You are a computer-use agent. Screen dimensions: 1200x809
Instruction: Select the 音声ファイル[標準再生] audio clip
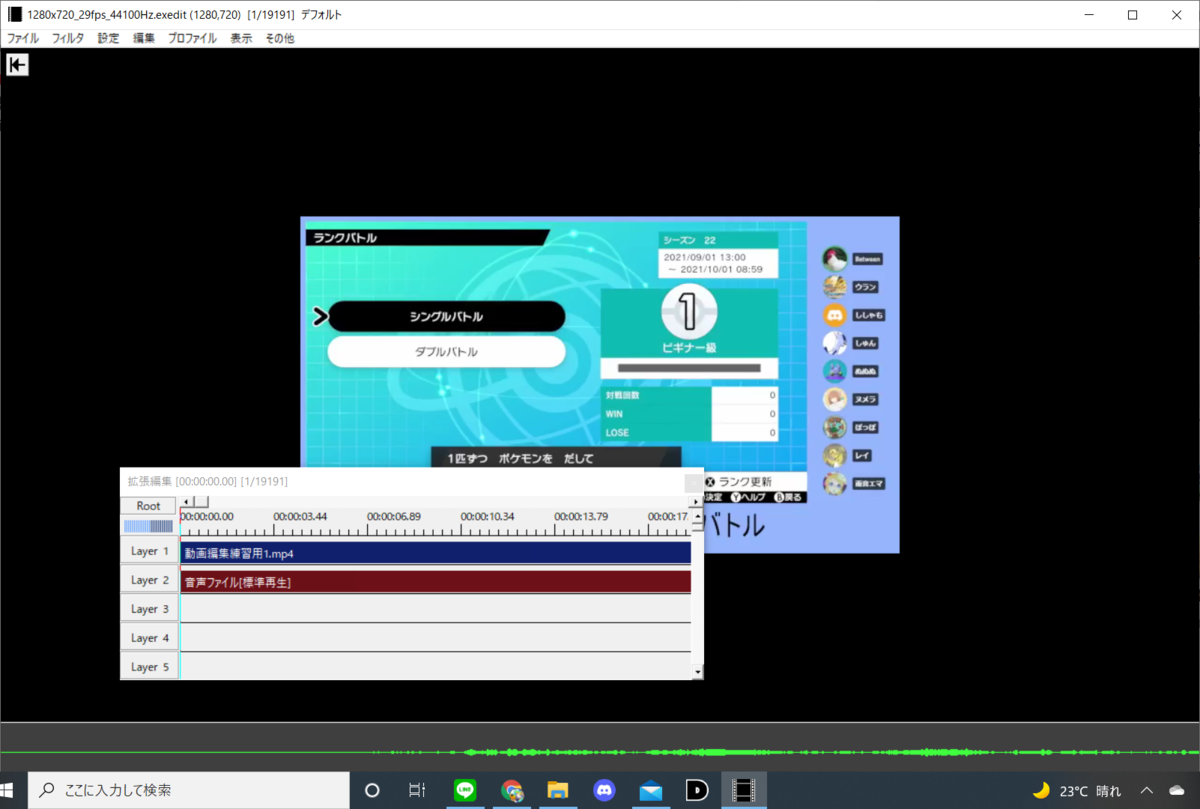point(435,582)
